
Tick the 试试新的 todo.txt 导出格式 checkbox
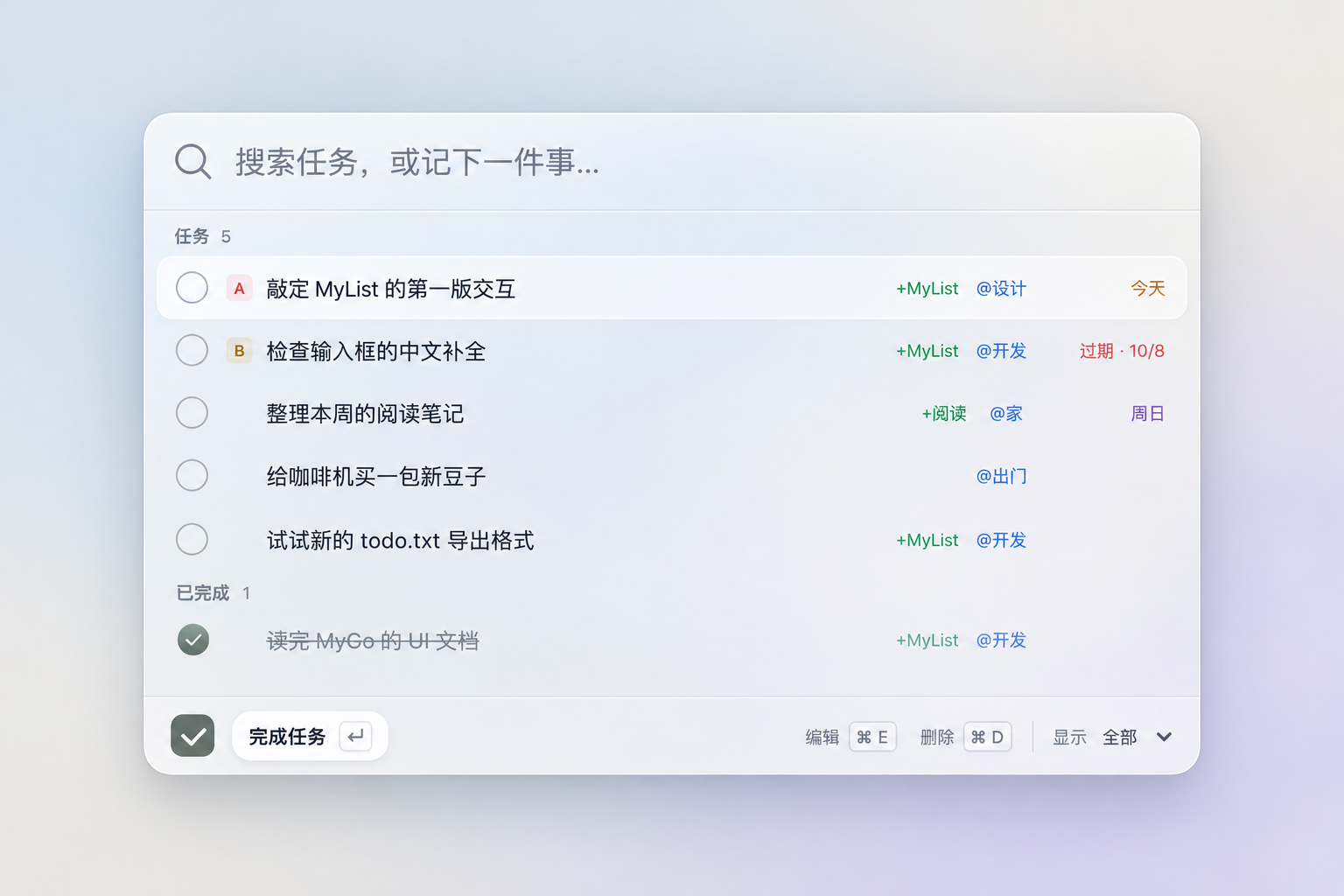(192, 540)
